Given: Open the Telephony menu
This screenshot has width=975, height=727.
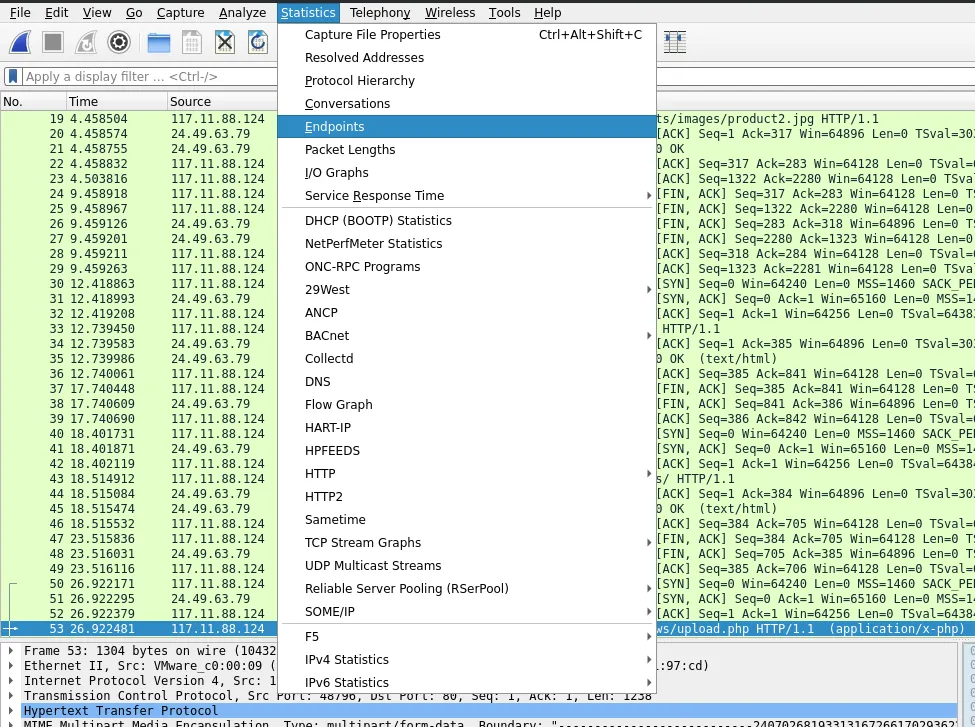Looking at the screenshot, I should tap(380, 12).
